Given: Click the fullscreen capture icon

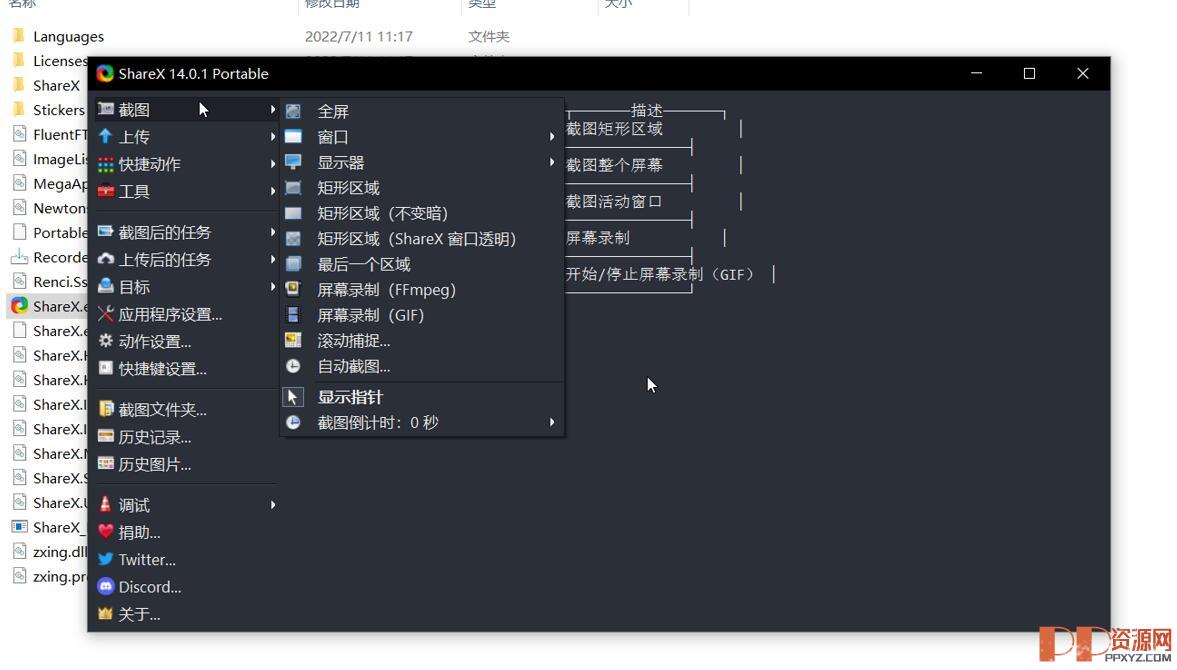Looking at the screenshot, I should point(293,111).
